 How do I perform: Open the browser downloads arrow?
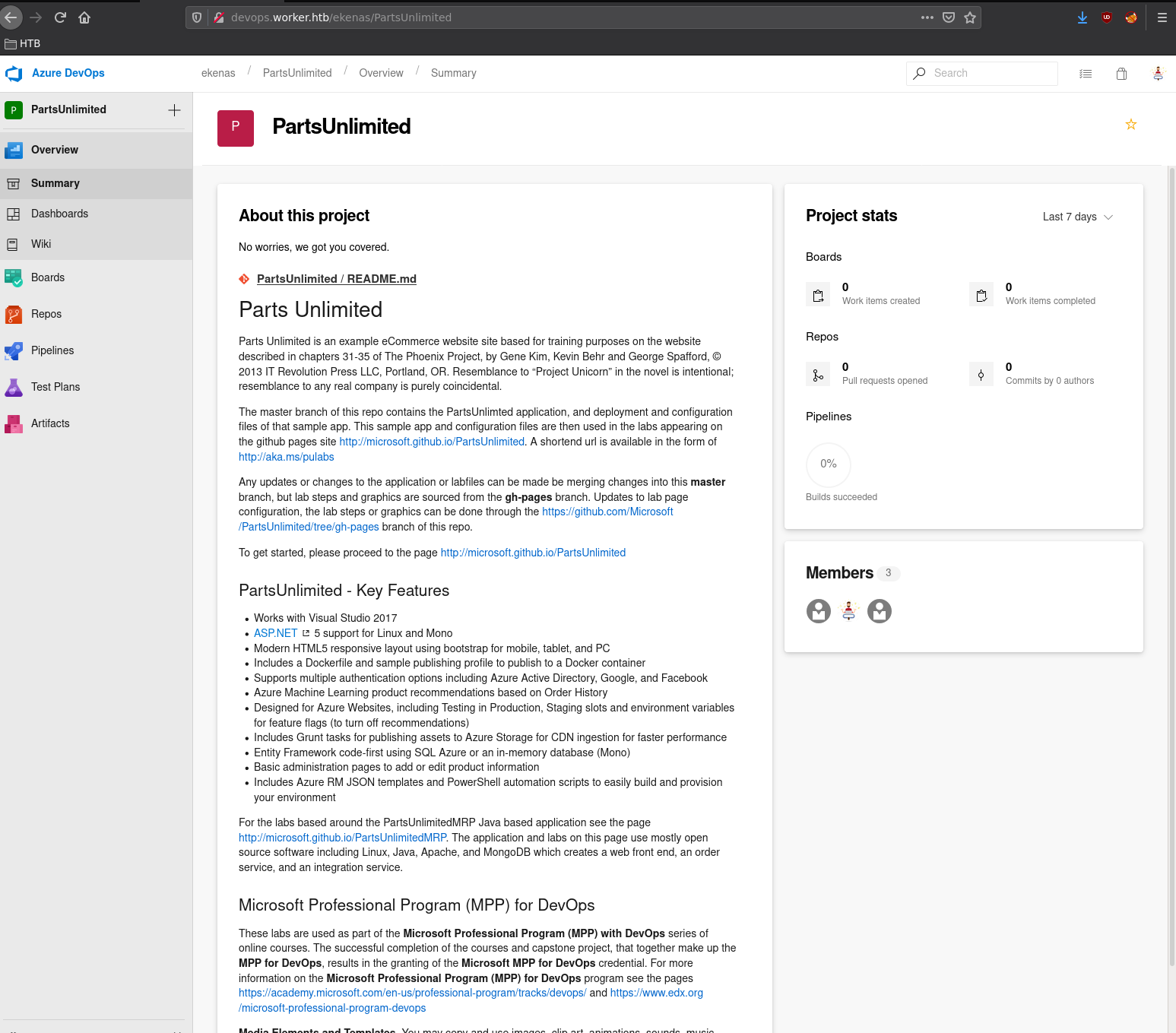click(x=1082, y=17)
